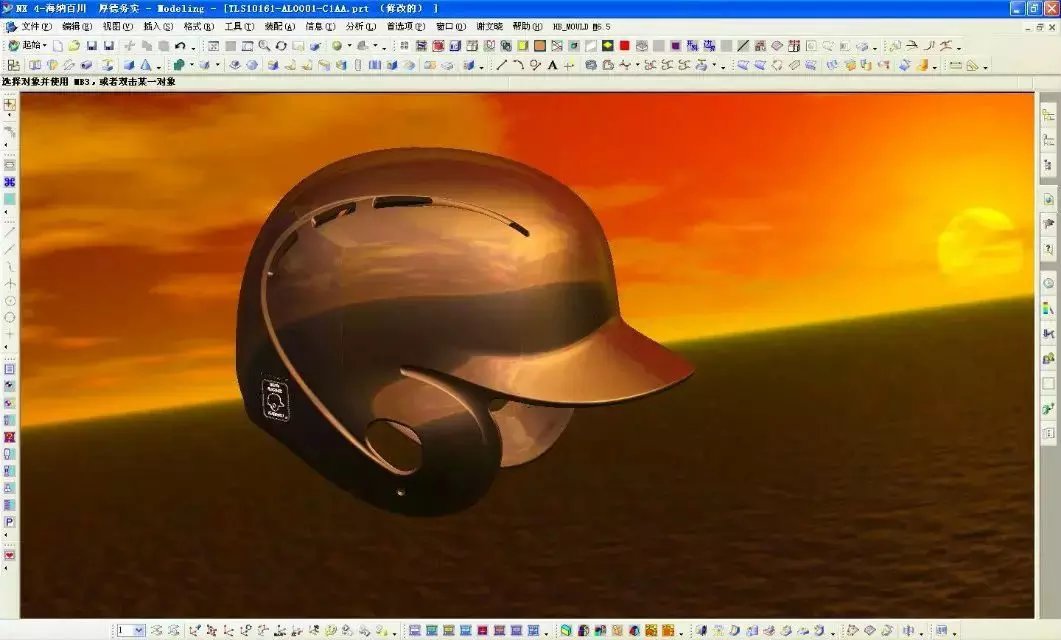Click the red color swatch in toolbar
Image resolution: width=1061 pixels, height=640 pixels.
(624, 46)
